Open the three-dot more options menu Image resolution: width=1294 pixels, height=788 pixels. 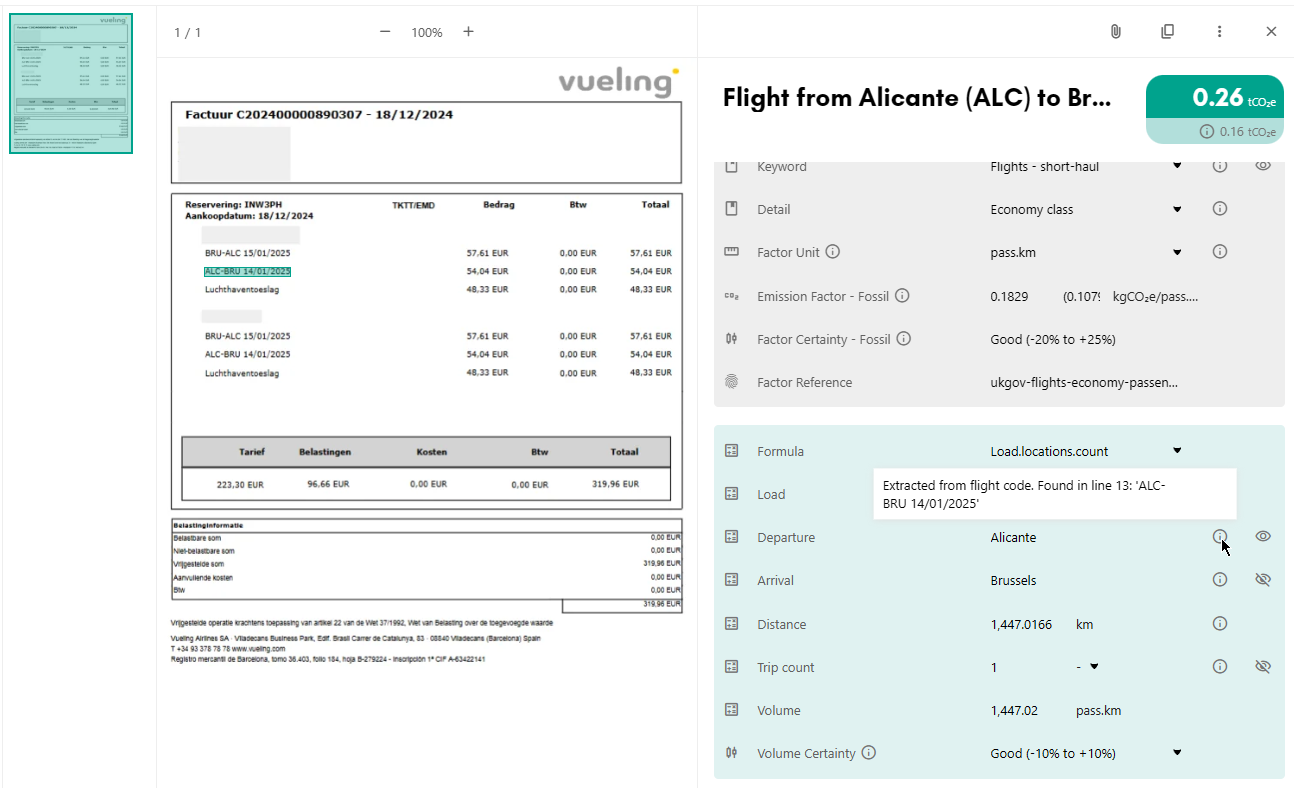point(1219,32)
